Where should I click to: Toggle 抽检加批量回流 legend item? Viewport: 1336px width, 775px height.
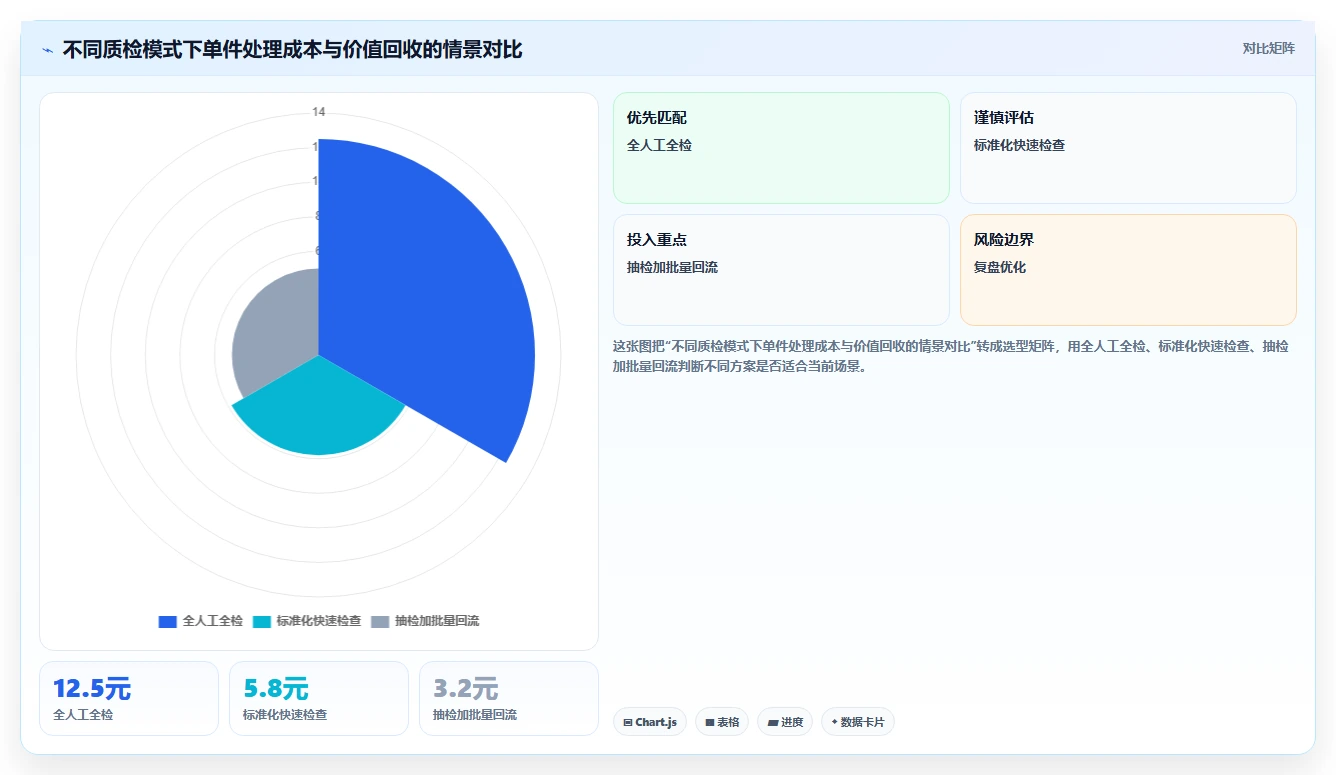(x=425, y=621)
